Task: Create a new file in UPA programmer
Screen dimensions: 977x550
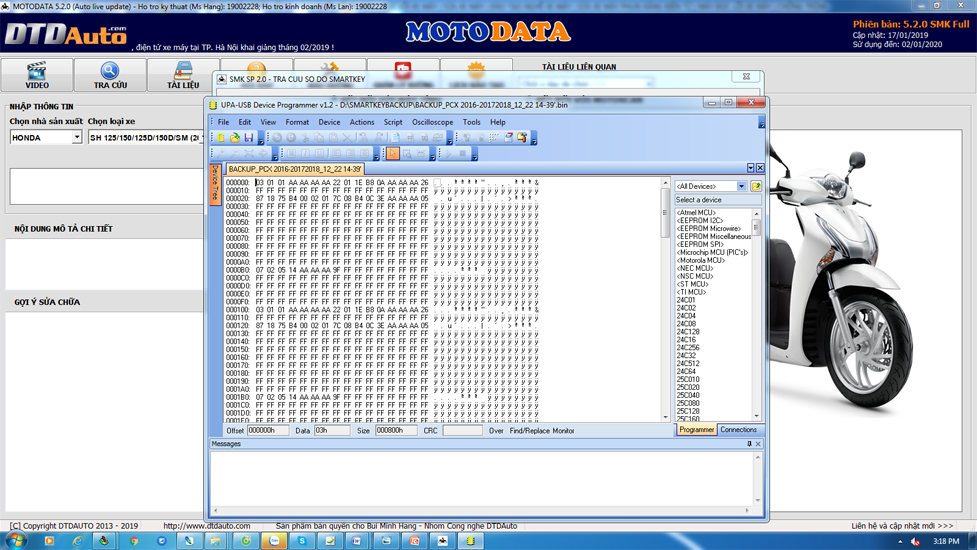Action: 221,138
